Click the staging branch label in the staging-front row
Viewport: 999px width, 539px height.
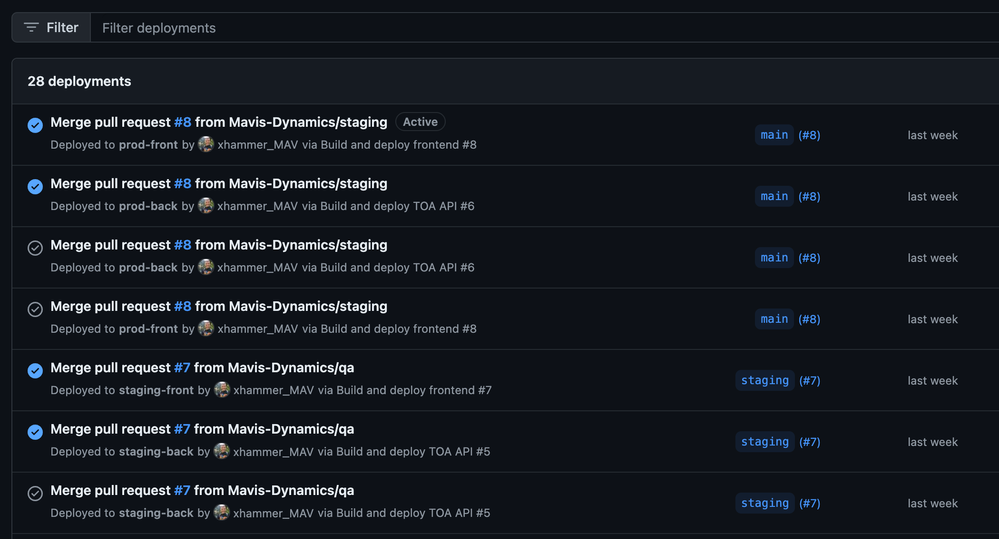pos(765,380)
